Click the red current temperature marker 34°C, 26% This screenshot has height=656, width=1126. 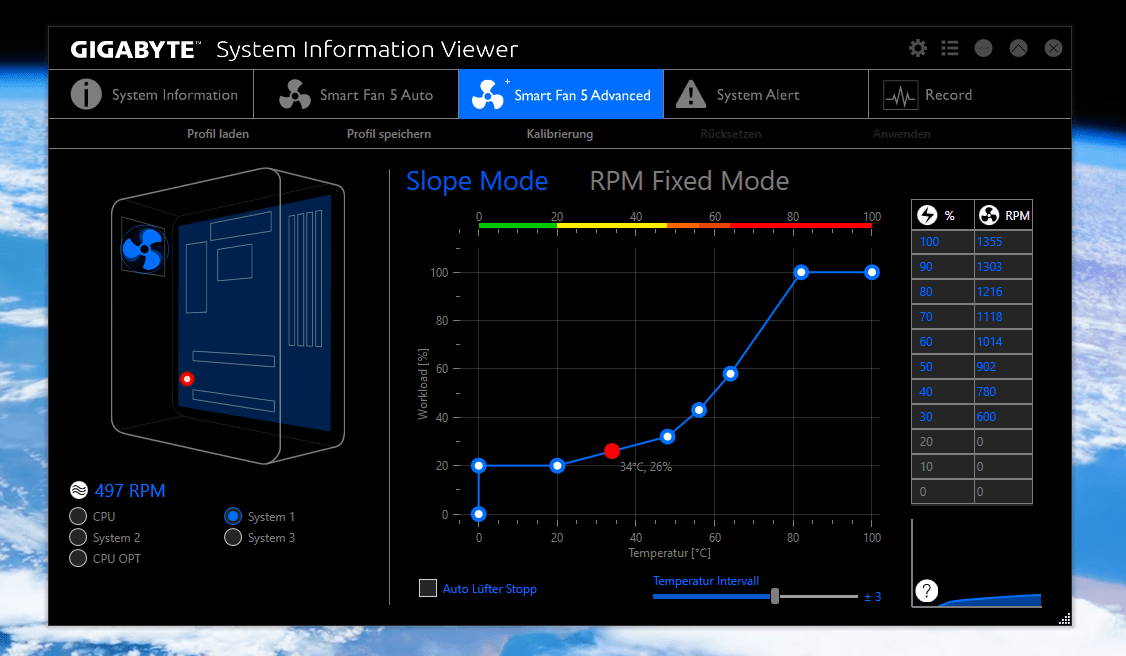[x=612, y=451]
